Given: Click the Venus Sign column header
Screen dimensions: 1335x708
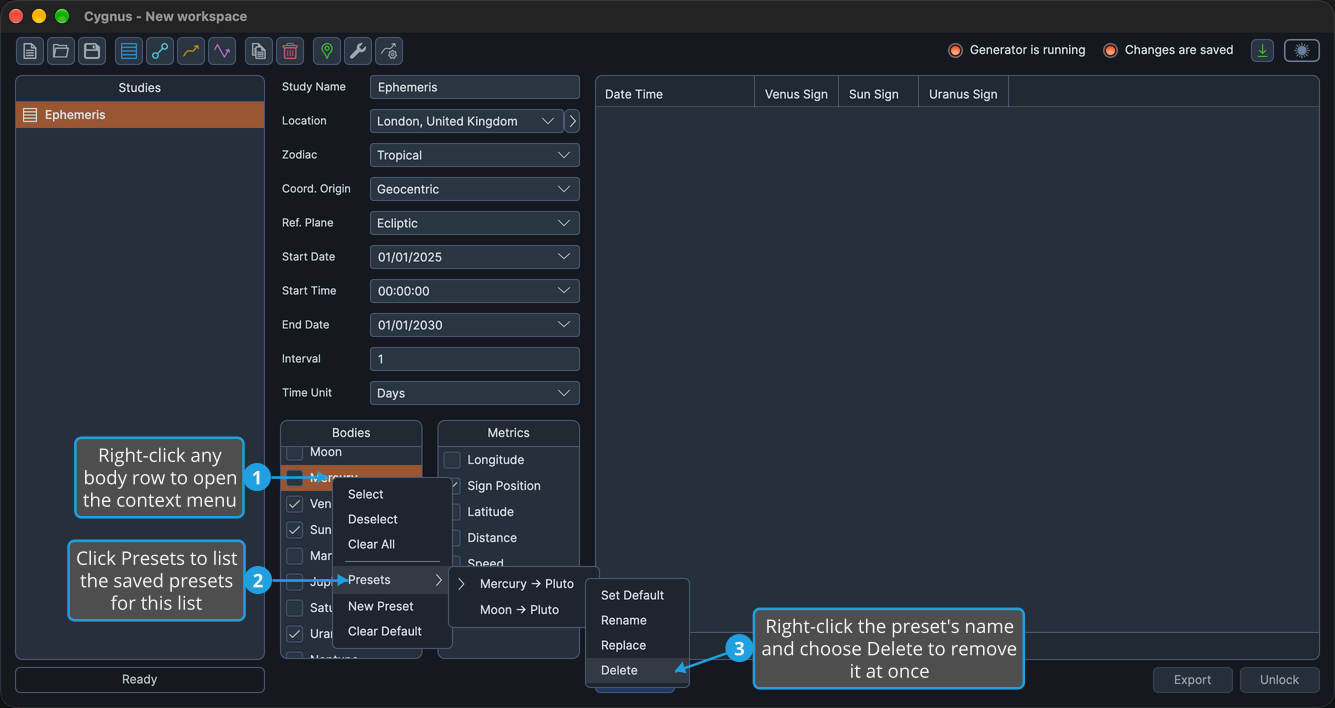Looking at the screenshot, I should 796,94.
